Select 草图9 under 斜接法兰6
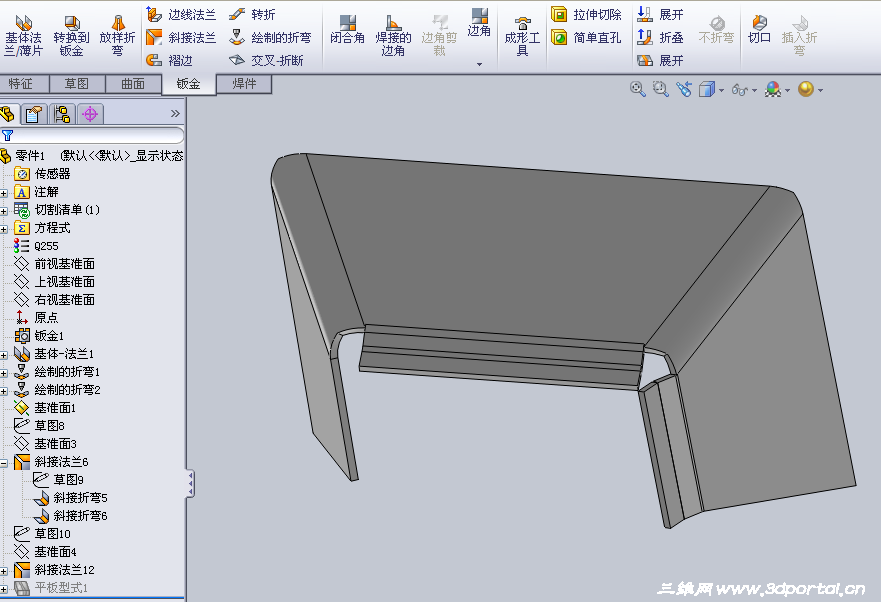This screenshot has width=881, height=602. click(x=58, y=479)
